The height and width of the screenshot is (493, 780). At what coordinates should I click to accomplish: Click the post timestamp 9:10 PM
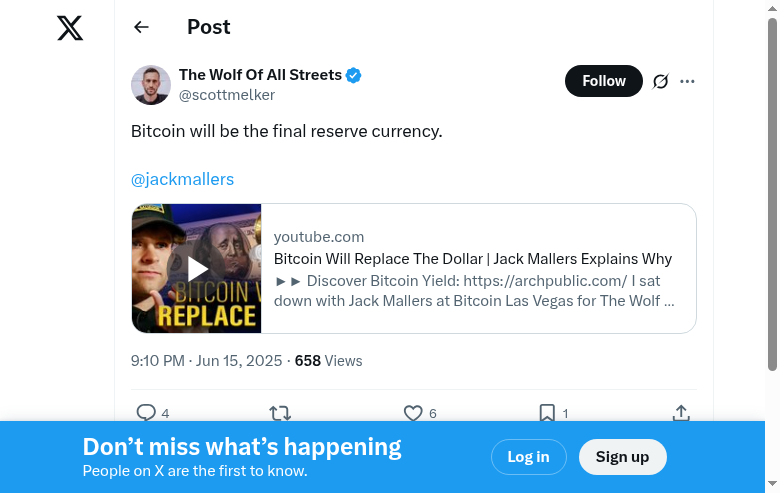point(158,360)
